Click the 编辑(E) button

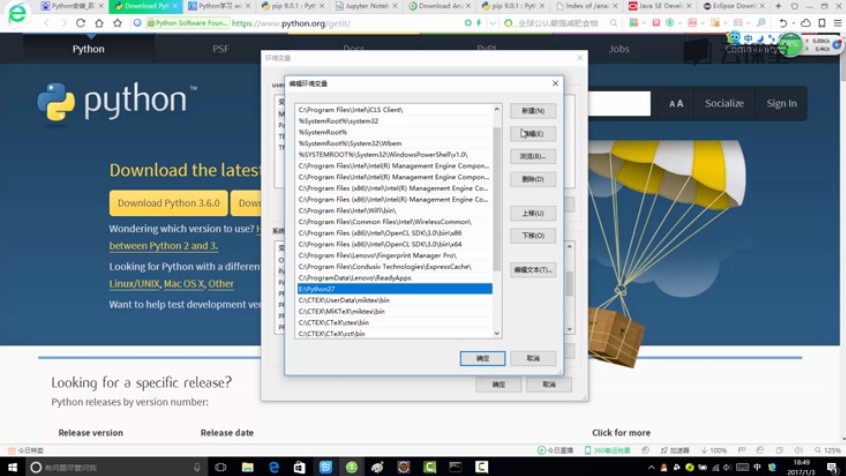click(x=533, y=133)
